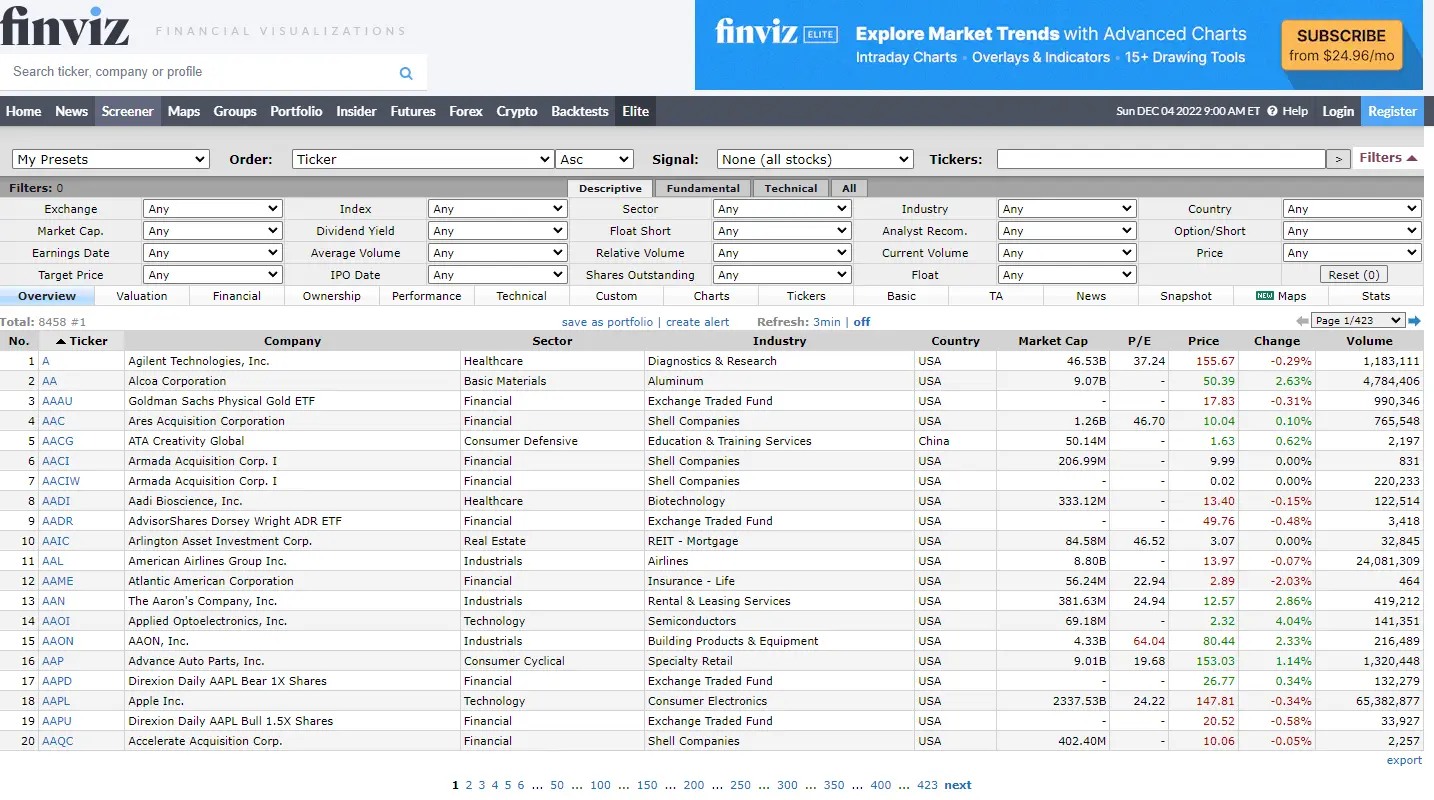1434x800 pixels.
Task: Switch to the Fundamental filters tab
Action: (702, 188)
